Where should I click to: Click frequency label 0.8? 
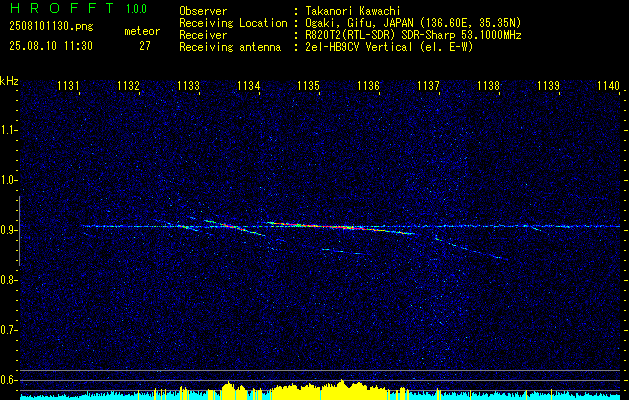[x=8, y=280]
